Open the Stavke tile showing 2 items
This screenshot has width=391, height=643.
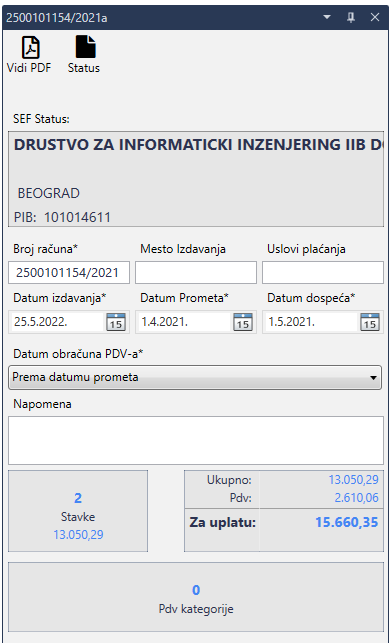click(x=78, y=511)
